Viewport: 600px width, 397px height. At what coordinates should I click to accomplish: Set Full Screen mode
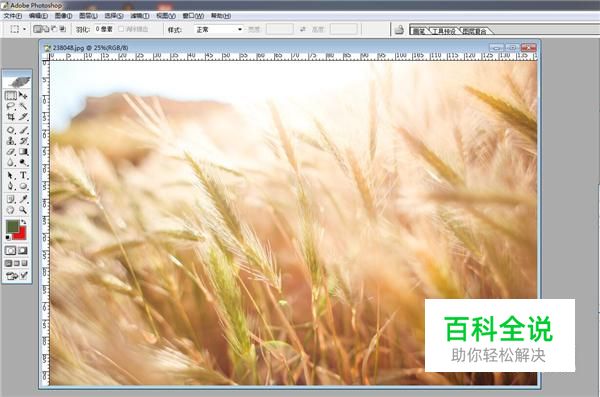coord(24,263)
